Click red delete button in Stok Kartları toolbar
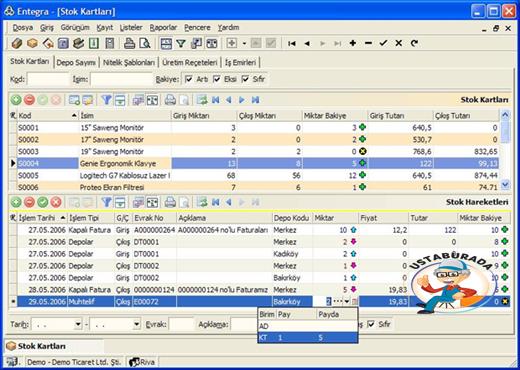This screenshot has width=520, height=370. click(29, 100)
